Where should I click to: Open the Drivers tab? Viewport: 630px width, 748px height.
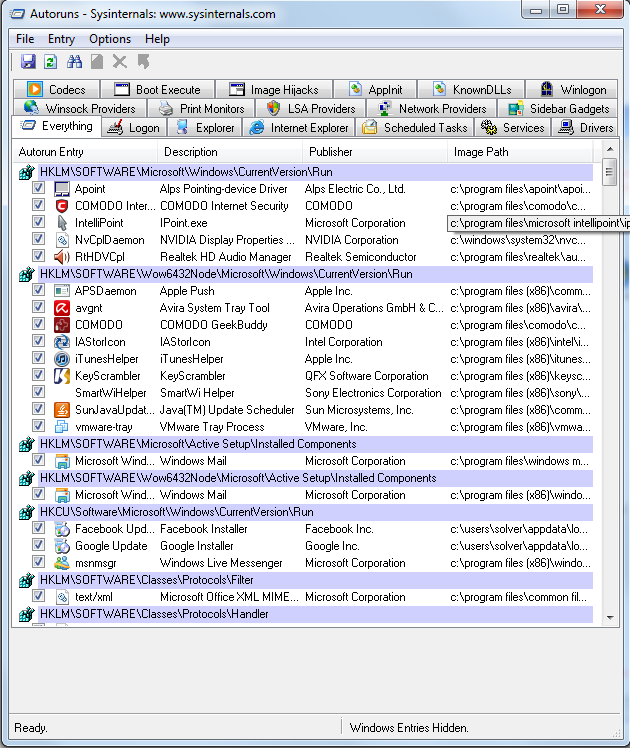[x=586, y=128]
